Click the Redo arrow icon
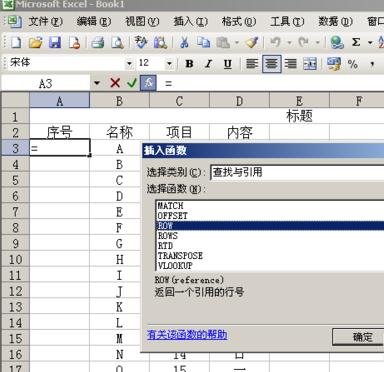This screenshot has height=372, width=384. click(x=304, y=43)
